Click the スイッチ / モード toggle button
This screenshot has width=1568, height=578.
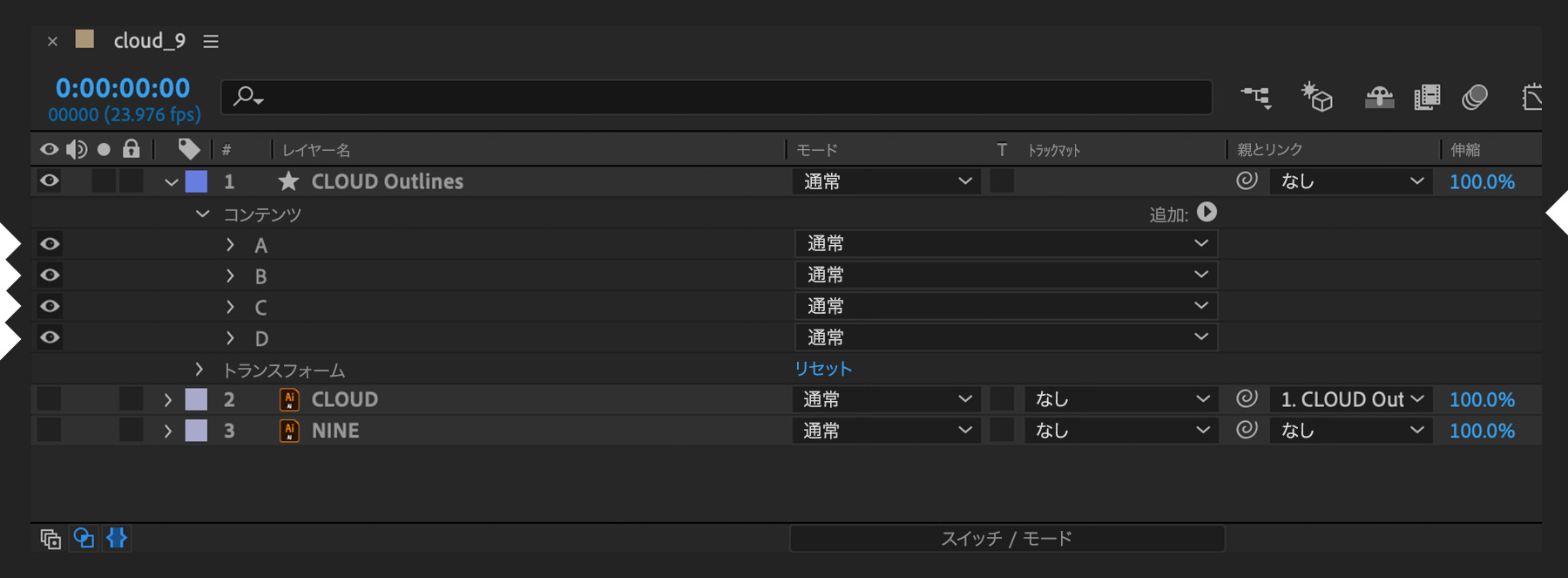point(1006,539)
